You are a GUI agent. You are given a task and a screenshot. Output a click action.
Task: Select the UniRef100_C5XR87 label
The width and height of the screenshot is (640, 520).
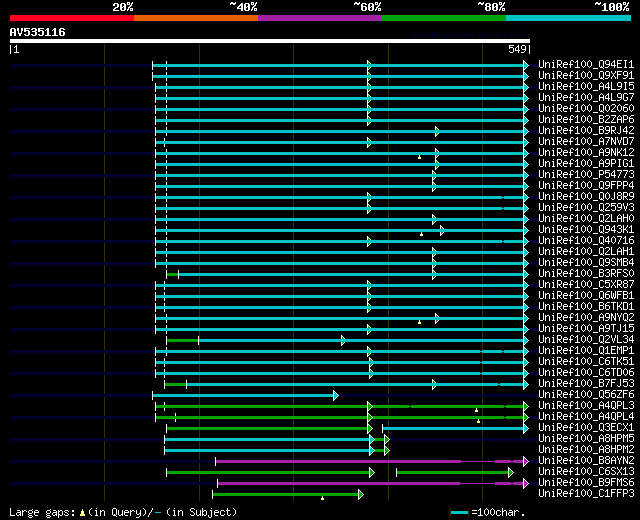[x=586, y=285]
